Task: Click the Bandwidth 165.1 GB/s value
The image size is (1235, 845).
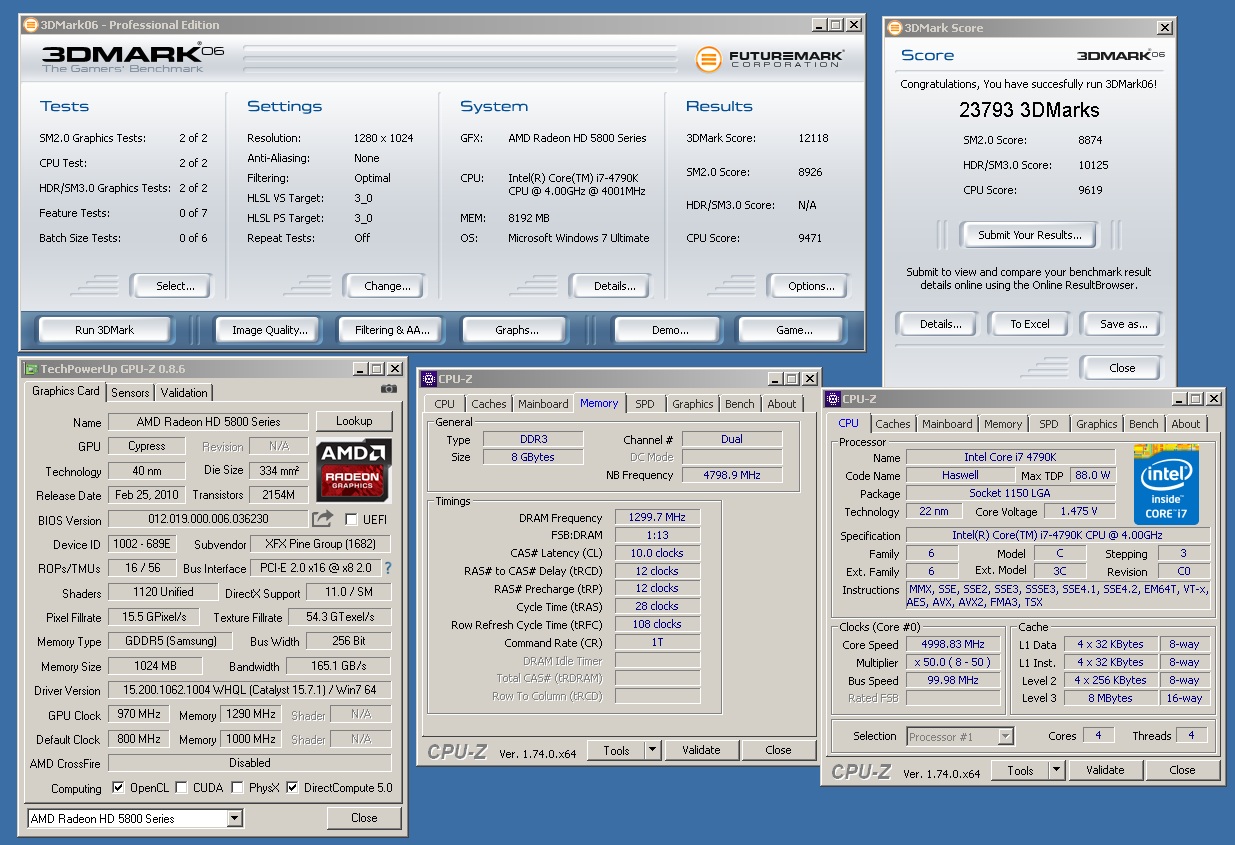Action: (338, 666)
